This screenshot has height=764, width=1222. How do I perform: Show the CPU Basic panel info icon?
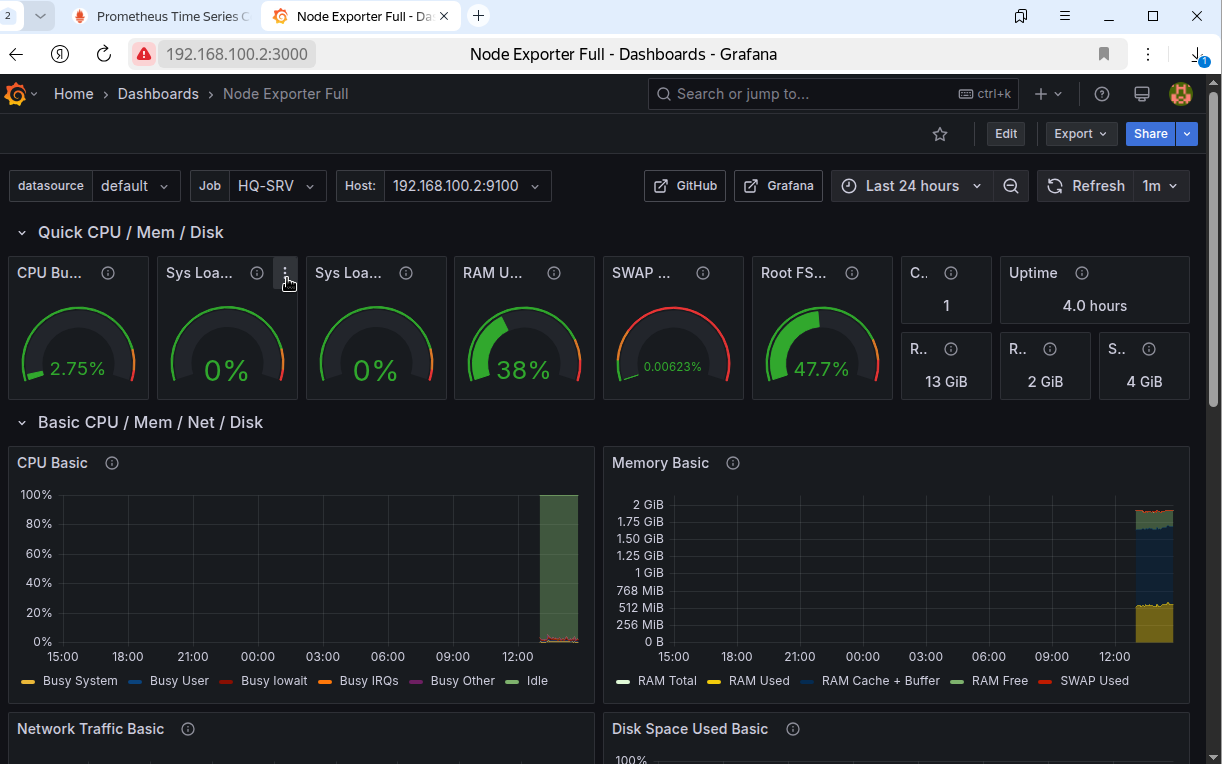112,463
